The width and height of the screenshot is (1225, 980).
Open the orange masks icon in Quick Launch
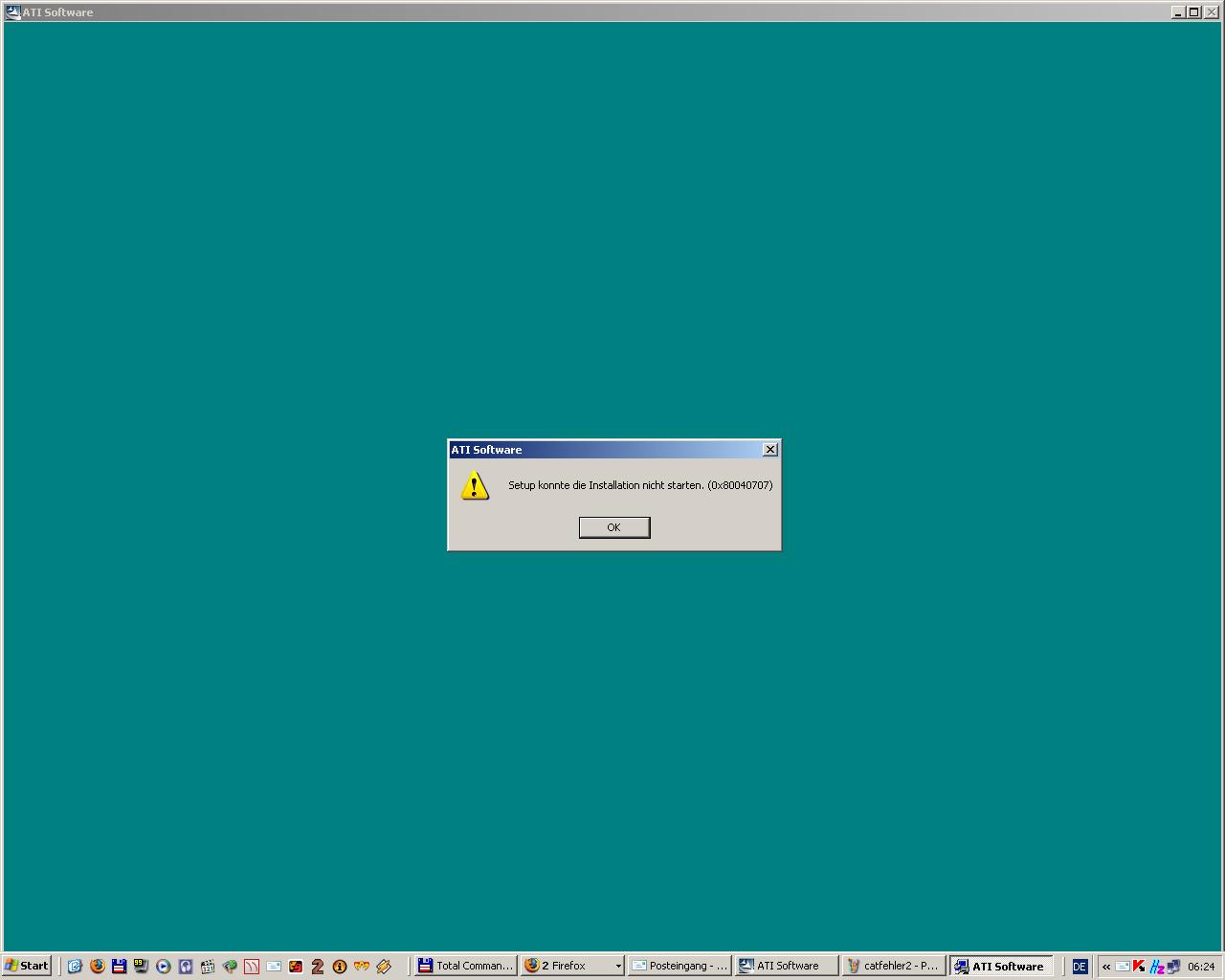(362, 967)
